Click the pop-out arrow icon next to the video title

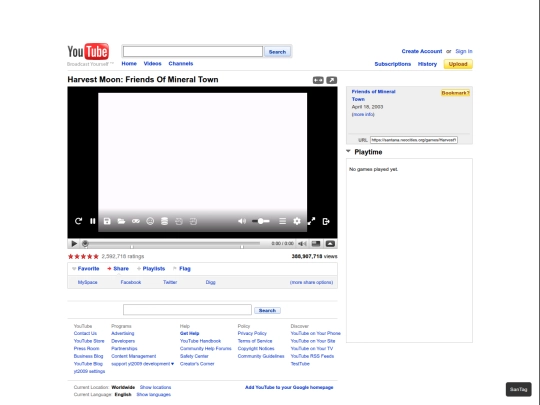tap(331, 80)
